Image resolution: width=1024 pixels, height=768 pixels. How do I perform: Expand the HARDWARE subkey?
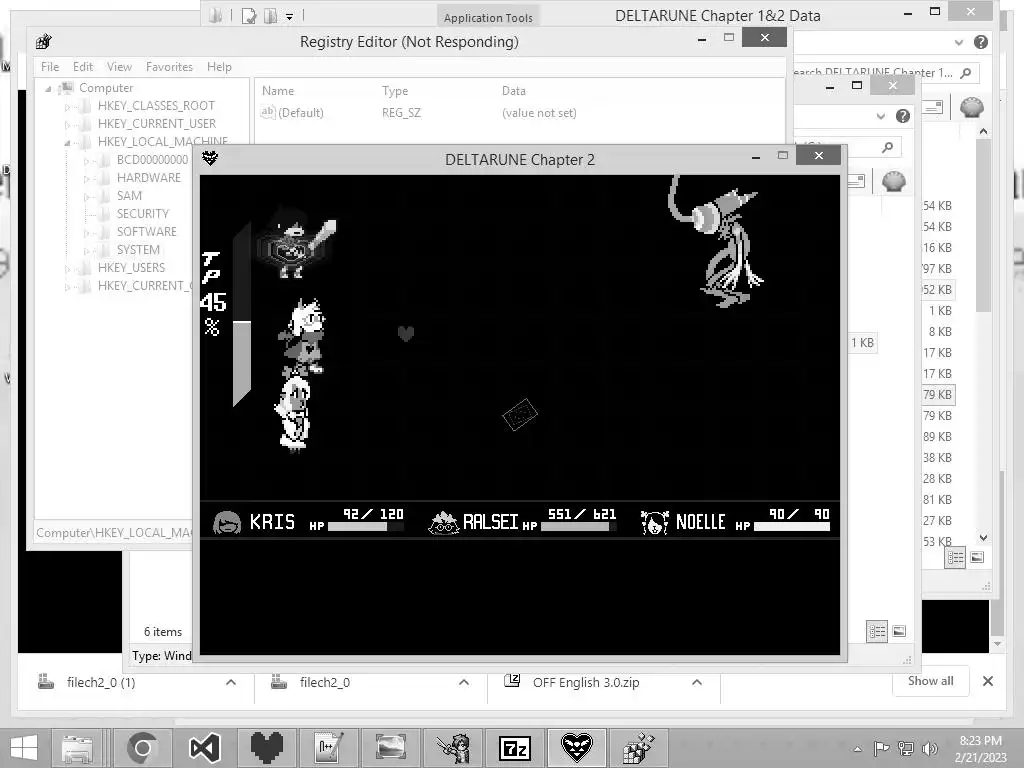point(86,178)
